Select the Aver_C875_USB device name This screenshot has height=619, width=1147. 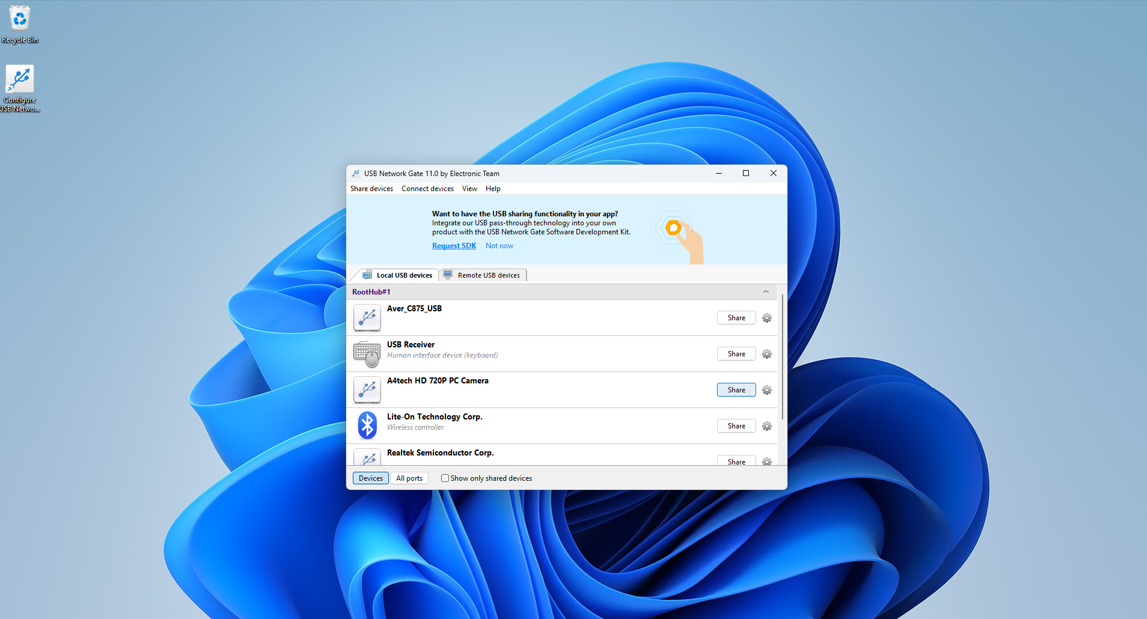[x=414, y=309]
